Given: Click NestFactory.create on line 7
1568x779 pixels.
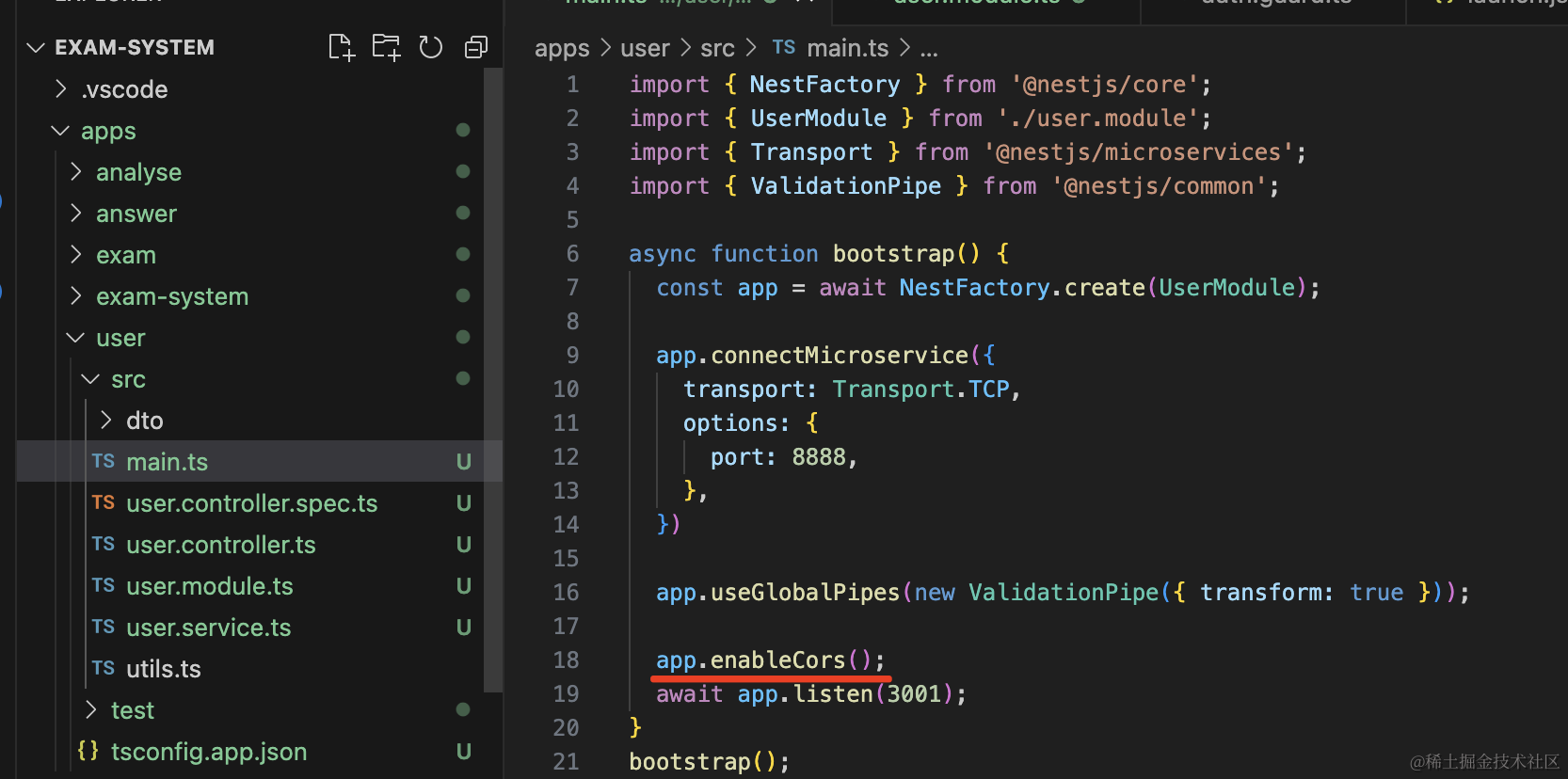Looking at the screenshot, I should (1022, 288).
